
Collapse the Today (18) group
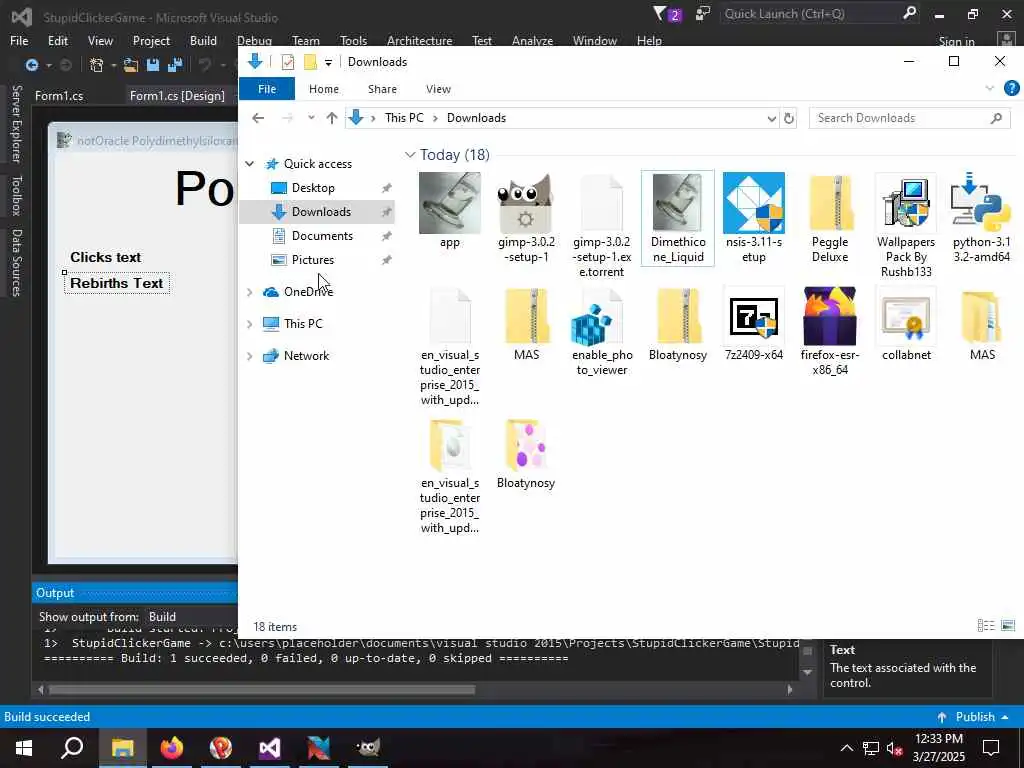[409, 155]
